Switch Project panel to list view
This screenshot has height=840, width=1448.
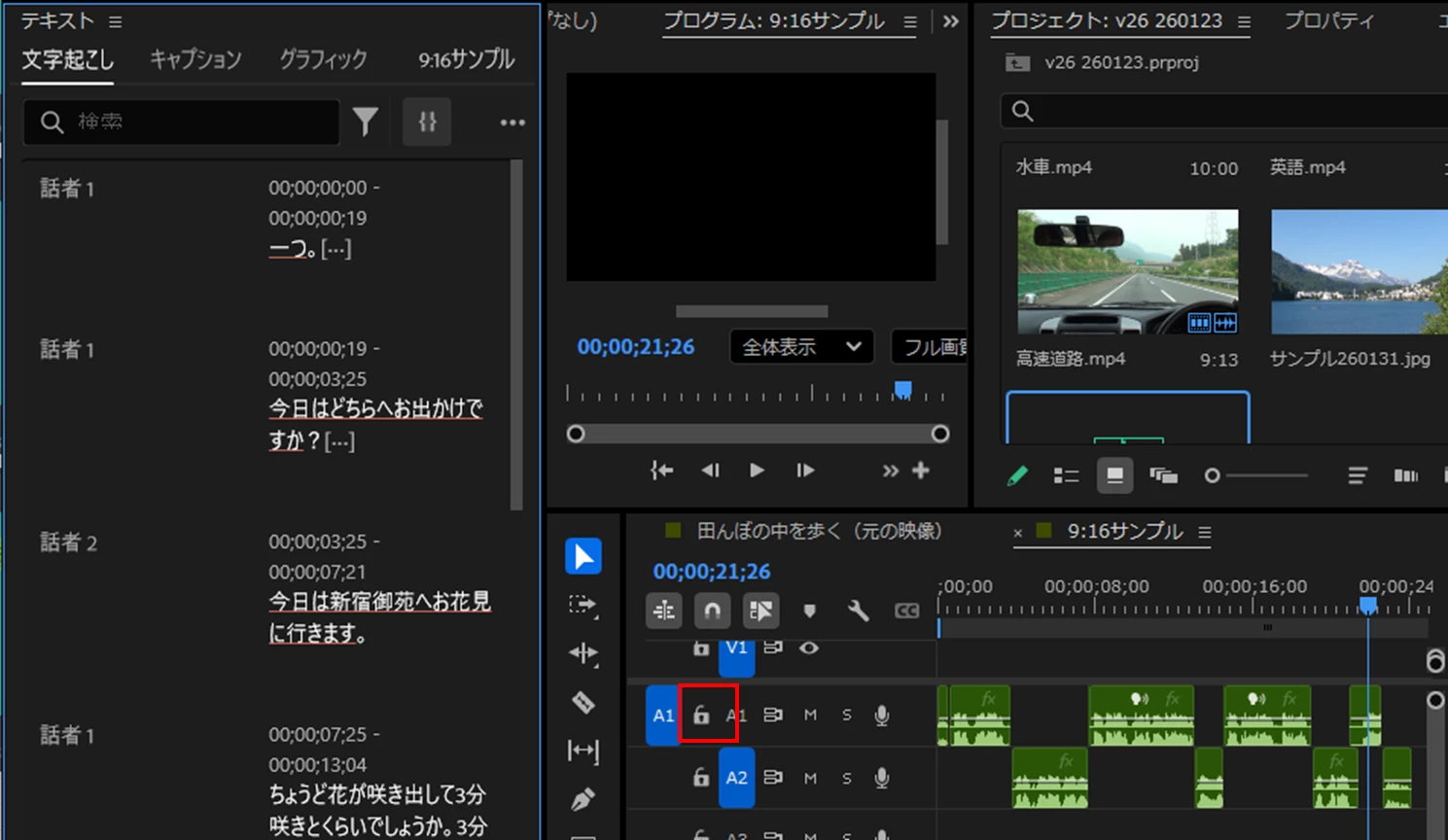[x=1066, y=475]
